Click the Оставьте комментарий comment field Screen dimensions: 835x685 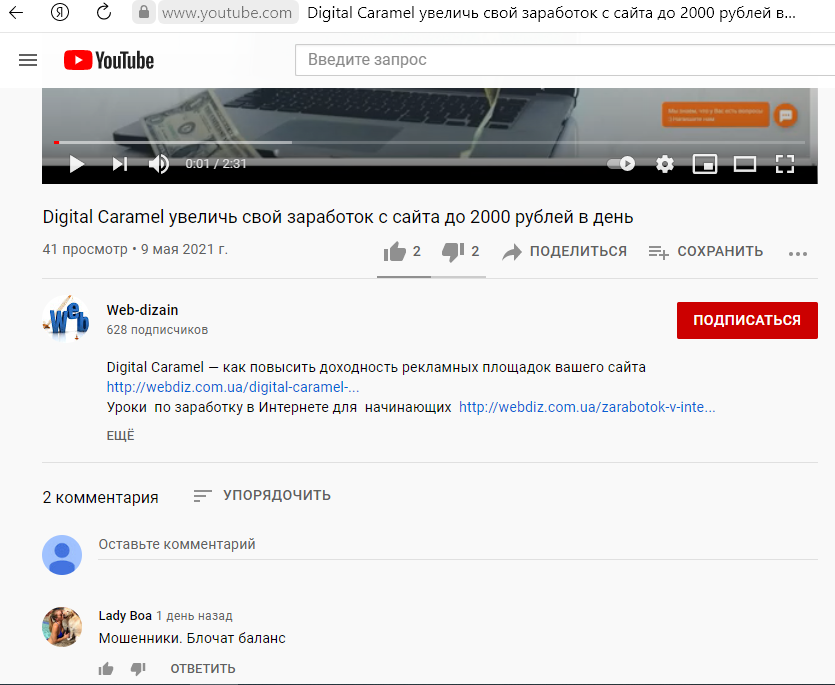click(458, 545)
